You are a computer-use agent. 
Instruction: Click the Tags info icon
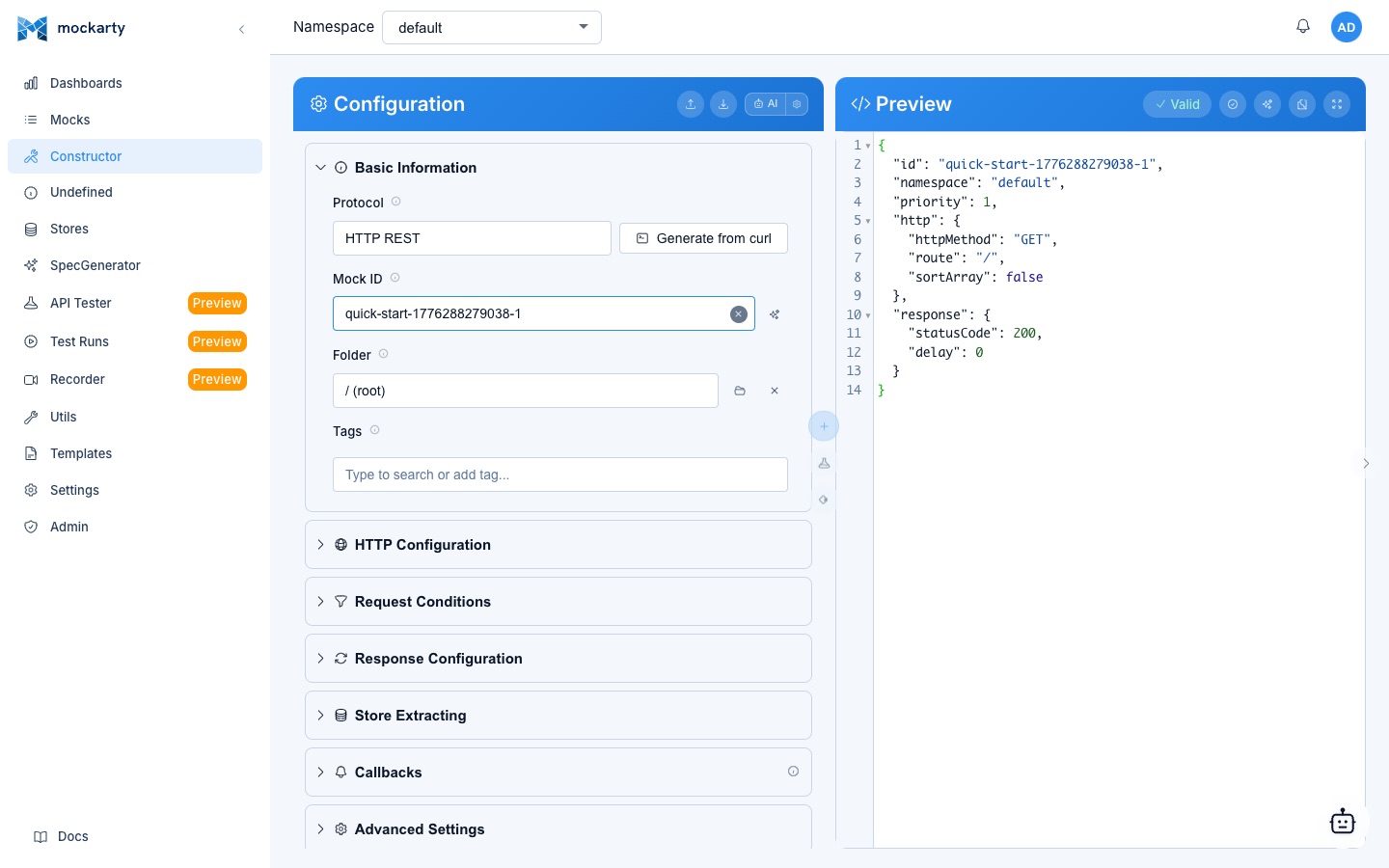(374, 430)
